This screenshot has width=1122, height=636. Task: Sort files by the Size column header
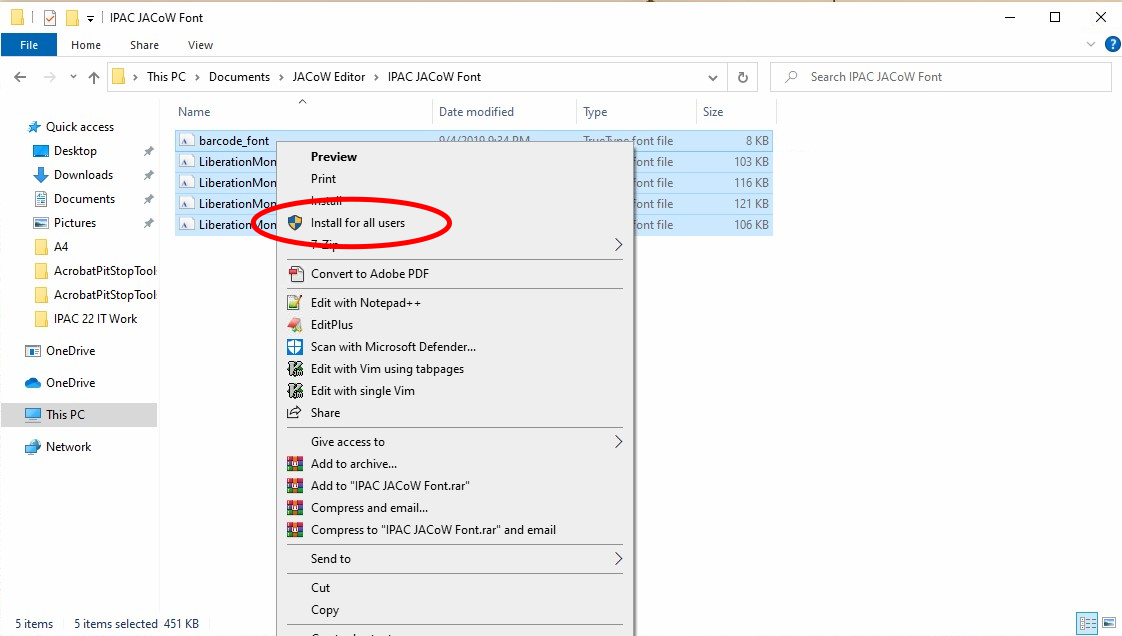point(713,112)
